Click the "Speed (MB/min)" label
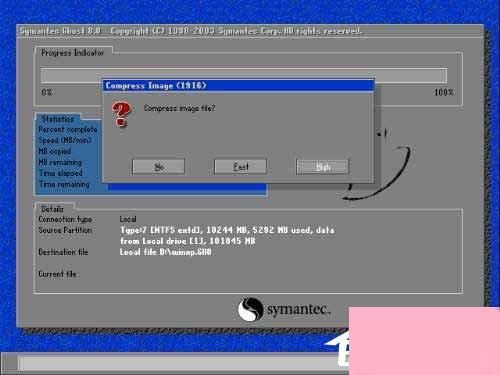Screen dimensions: 500x375 click(65, 140)
